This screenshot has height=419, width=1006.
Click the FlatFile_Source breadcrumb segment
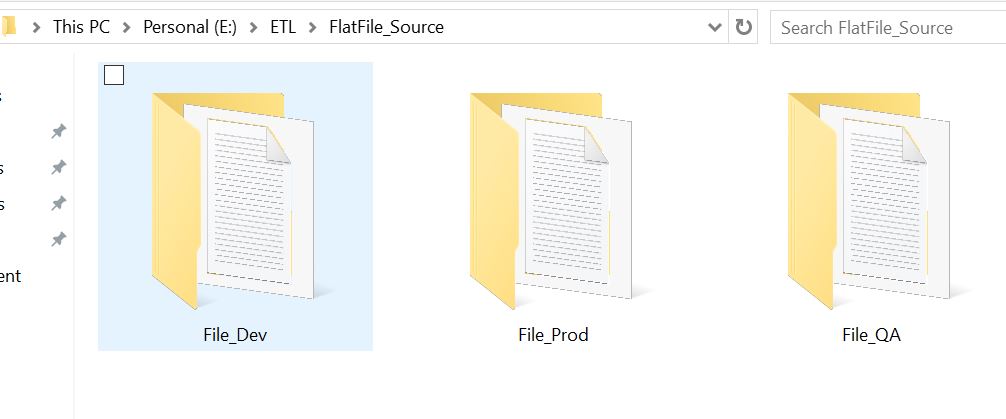point(386,27)
